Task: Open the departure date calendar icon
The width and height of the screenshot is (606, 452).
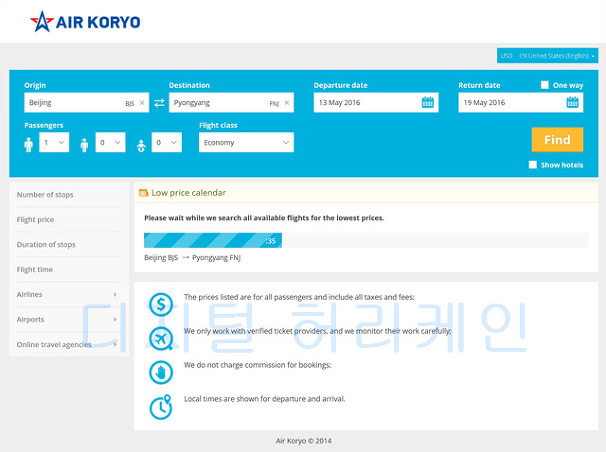Action: (427, 102)
